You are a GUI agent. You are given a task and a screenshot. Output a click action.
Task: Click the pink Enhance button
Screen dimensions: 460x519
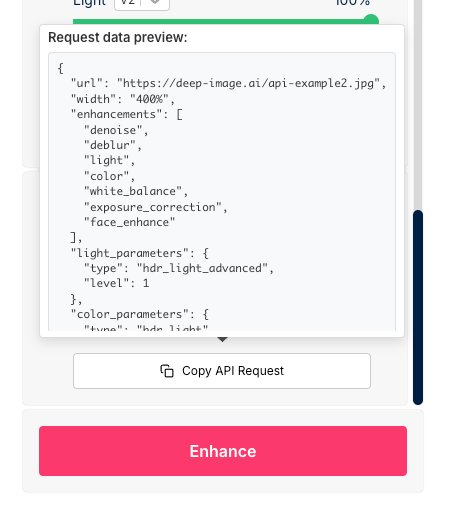click(223, 451)
